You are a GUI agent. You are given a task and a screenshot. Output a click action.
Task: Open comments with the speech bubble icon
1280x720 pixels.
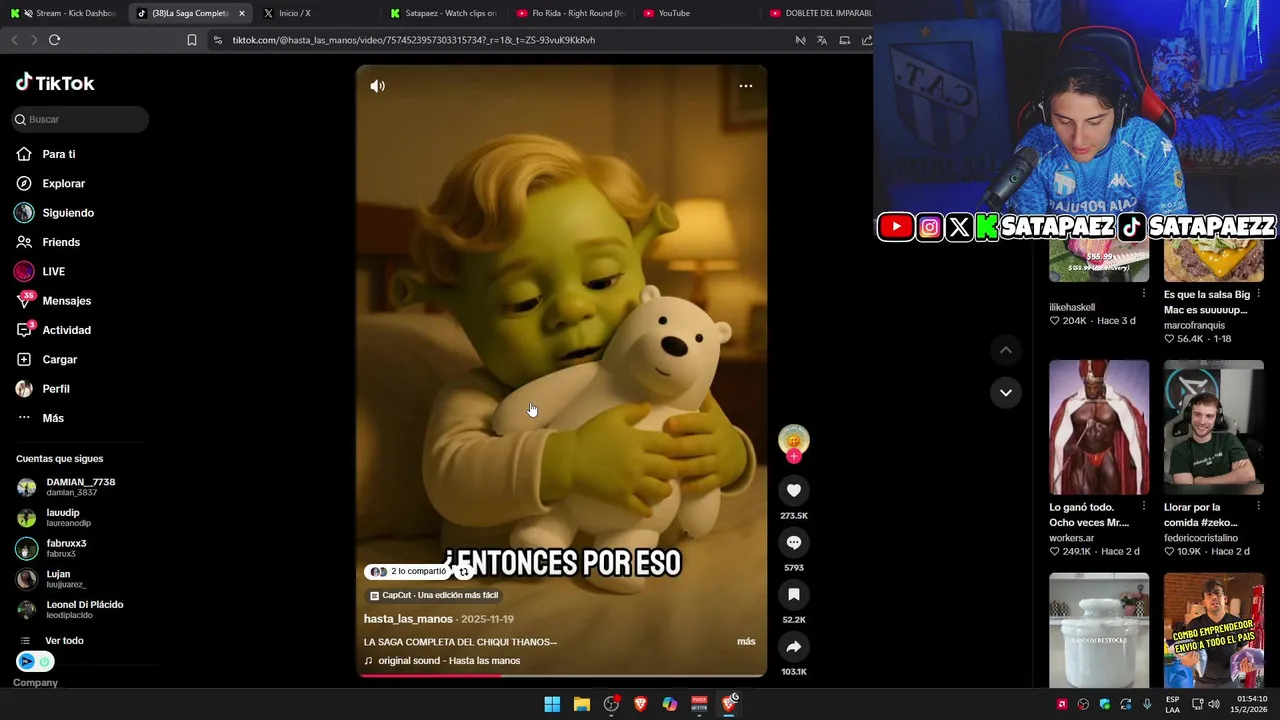794,542
